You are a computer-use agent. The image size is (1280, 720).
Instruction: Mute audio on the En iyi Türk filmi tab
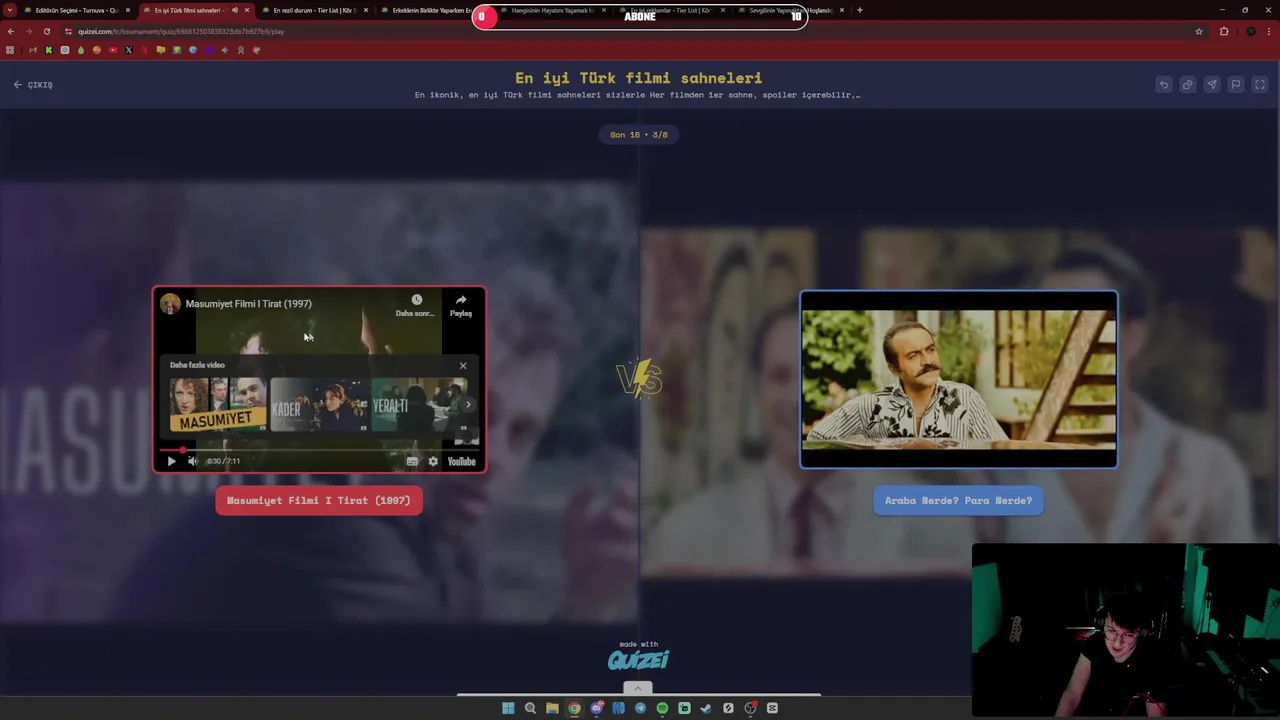235,10
